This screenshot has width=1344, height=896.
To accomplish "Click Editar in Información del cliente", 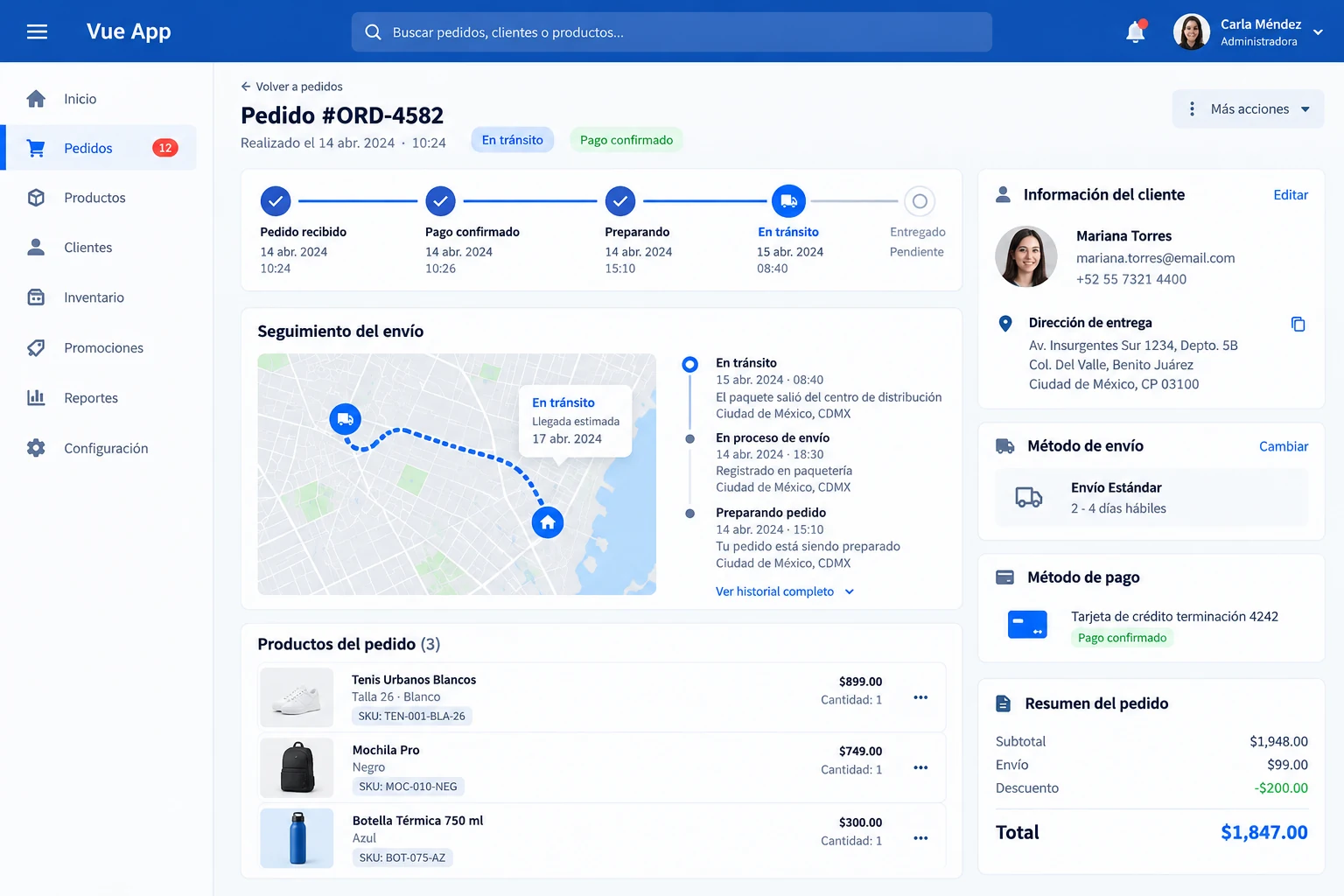I will (1291, 195).
